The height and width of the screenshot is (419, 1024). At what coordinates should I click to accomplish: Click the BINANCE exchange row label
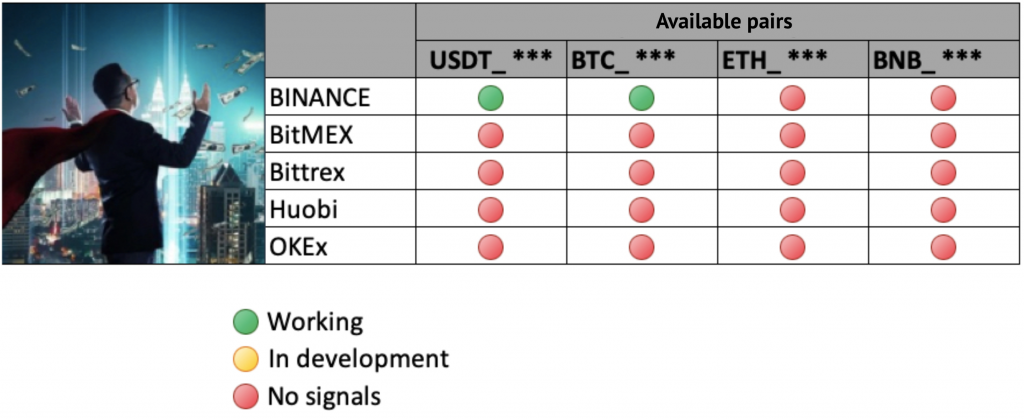320,98
